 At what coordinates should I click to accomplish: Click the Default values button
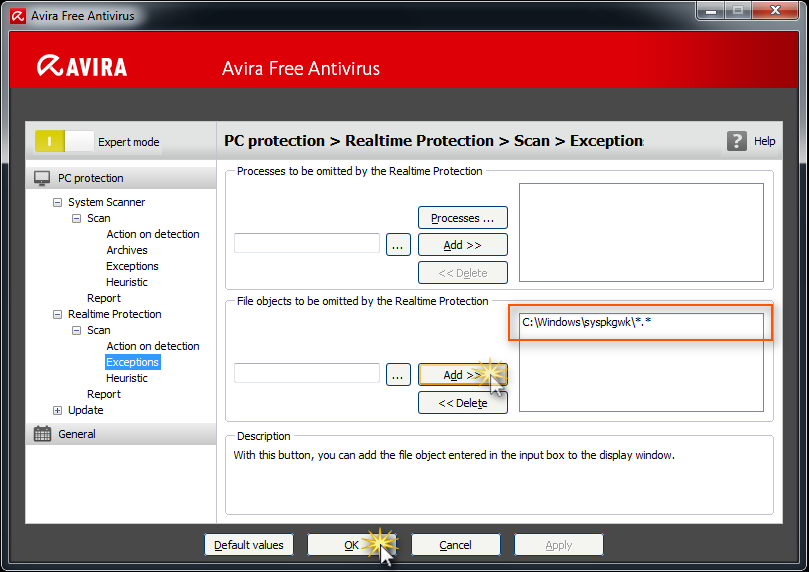(x=249, y=545)
